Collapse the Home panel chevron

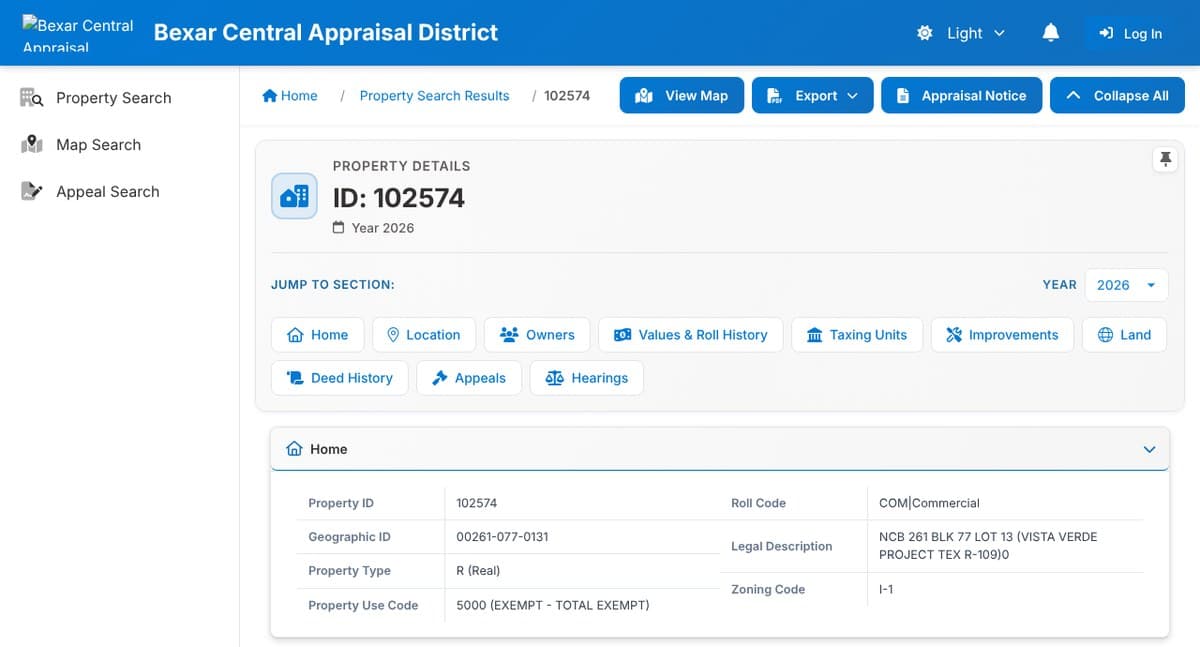[1149, 450]
